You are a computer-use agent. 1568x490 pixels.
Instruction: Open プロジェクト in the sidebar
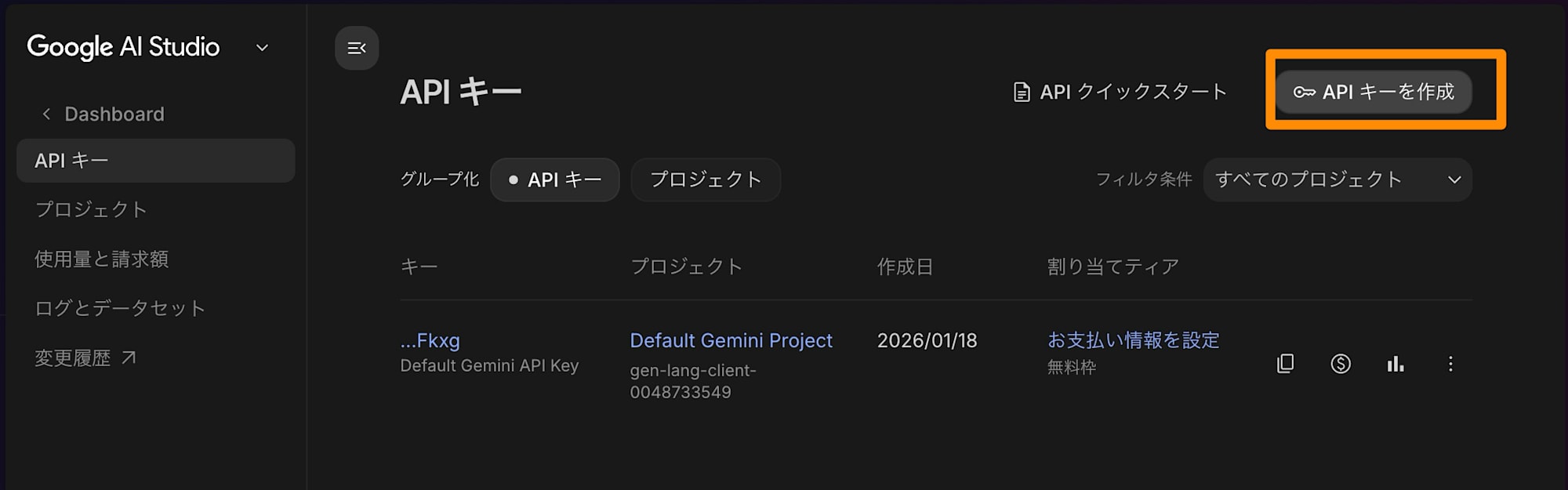[91, 209]
